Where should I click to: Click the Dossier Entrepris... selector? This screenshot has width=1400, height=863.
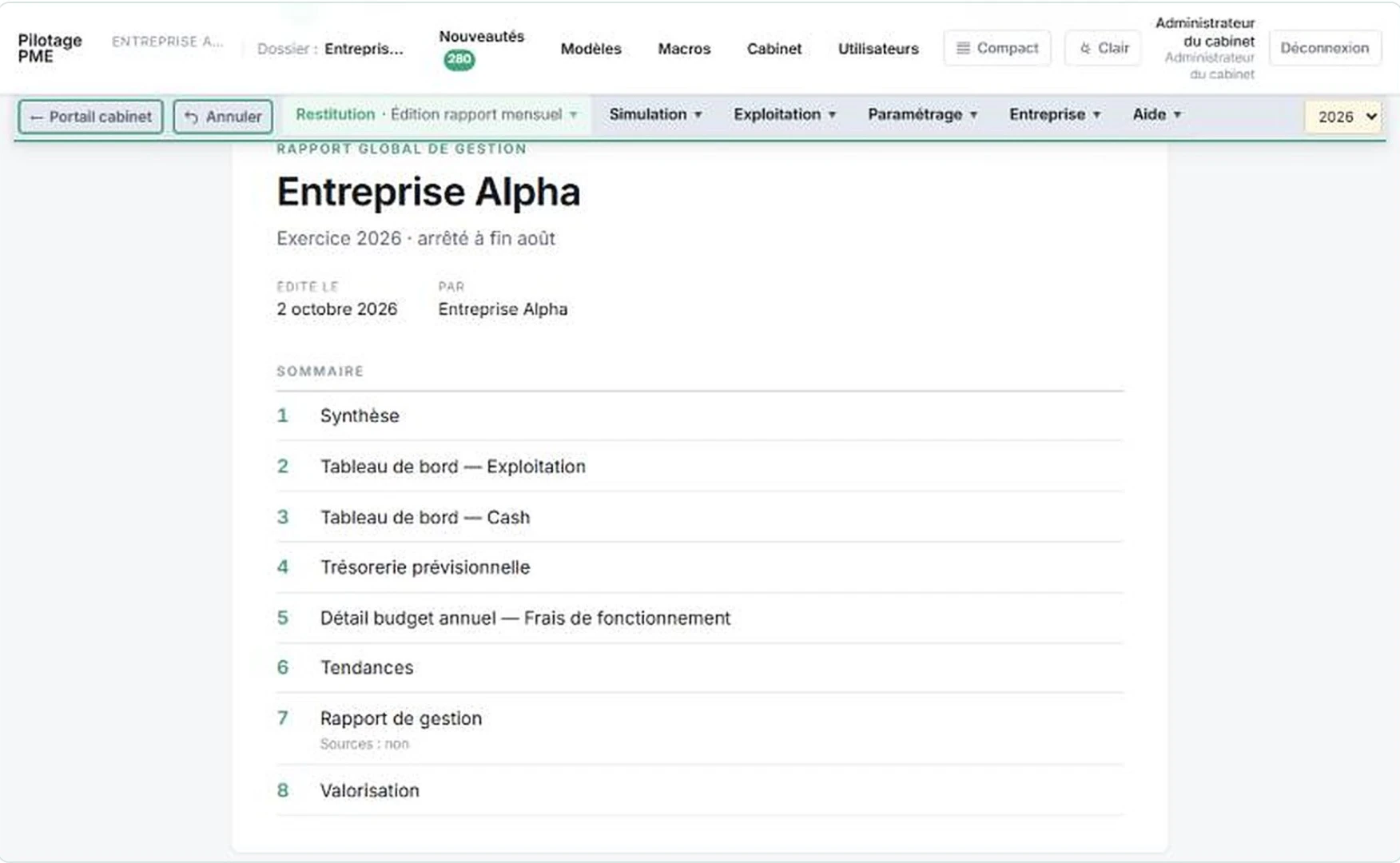330,49
